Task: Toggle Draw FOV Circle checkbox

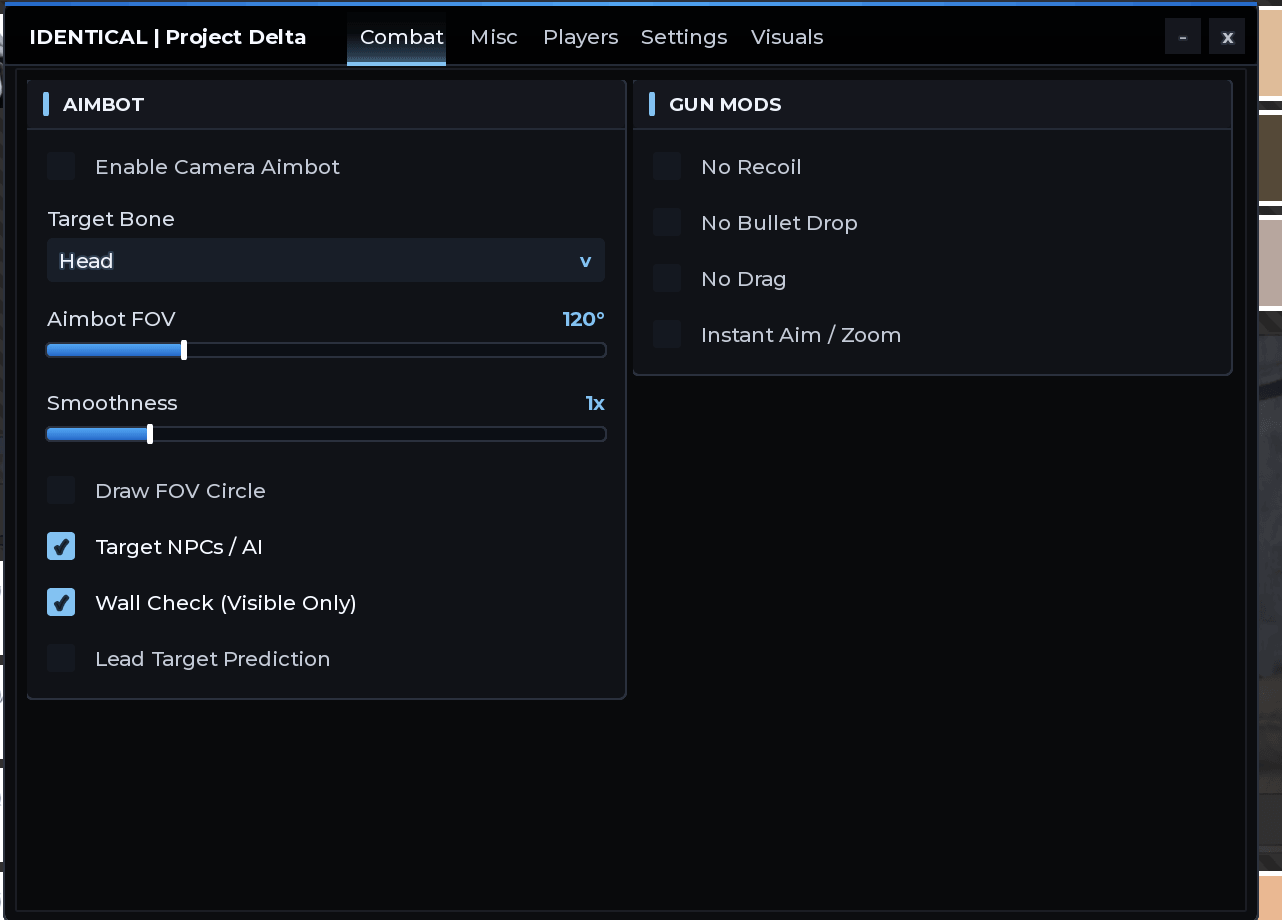Action: click(x=61, y=490)
